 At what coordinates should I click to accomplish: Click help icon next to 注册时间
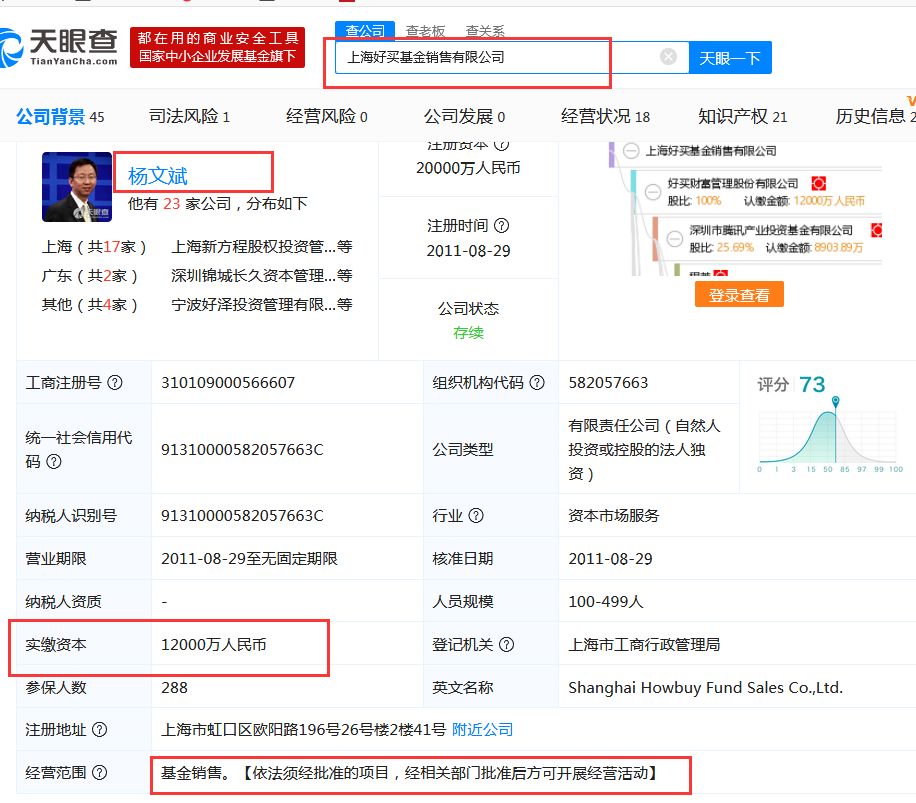pyautogui.click(x=501, y=225)
